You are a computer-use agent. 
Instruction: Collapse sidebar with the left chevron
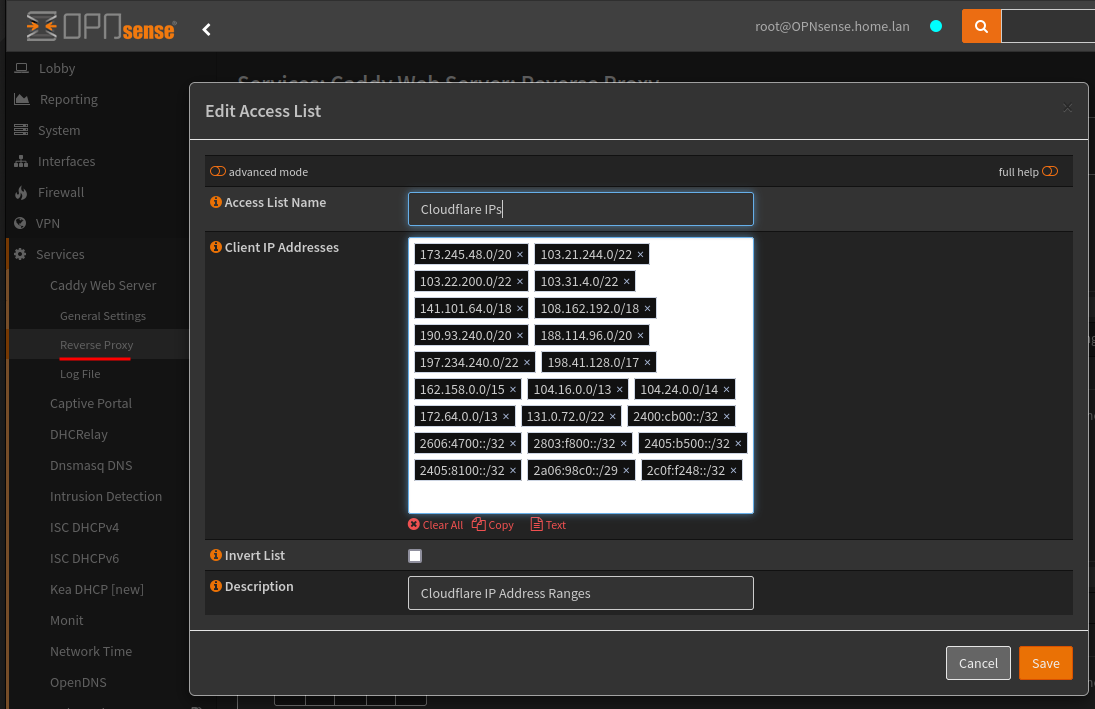click(x=206, y=29)
